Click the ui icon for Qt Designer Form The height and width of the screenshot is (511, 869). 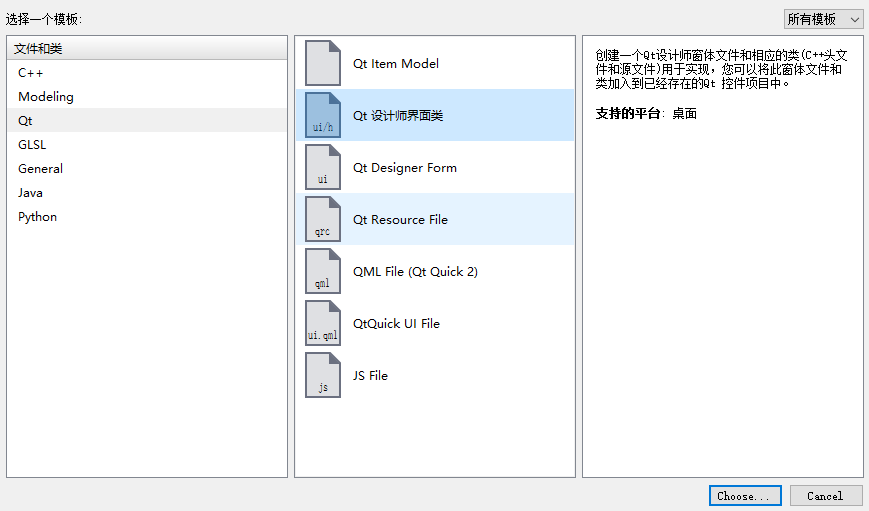pos(323,167)
